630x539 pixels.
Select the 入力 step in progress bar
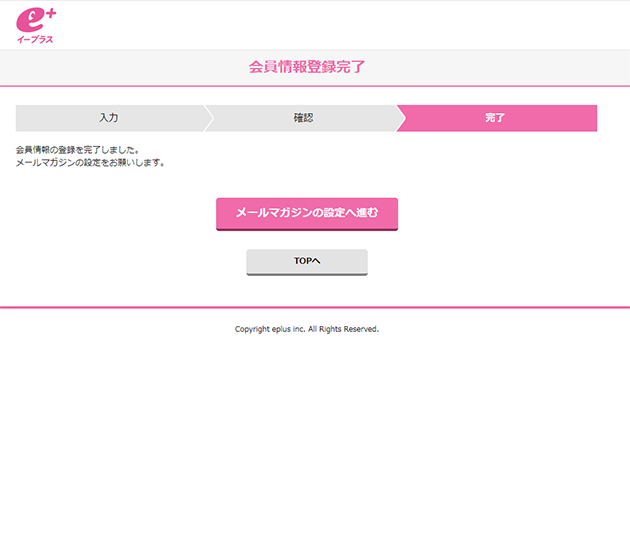click(x=108, y=118)
